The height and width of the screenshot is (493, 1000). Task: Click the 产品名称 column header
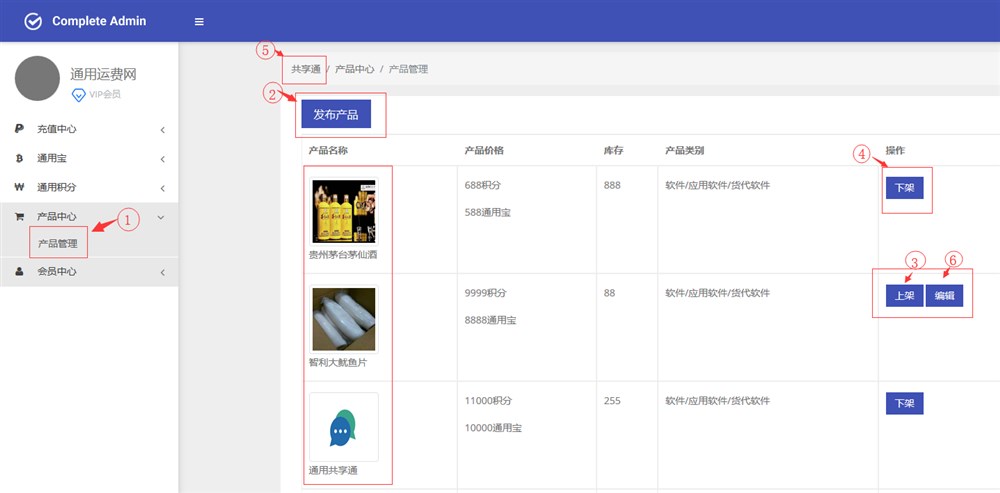pos(328,151)
